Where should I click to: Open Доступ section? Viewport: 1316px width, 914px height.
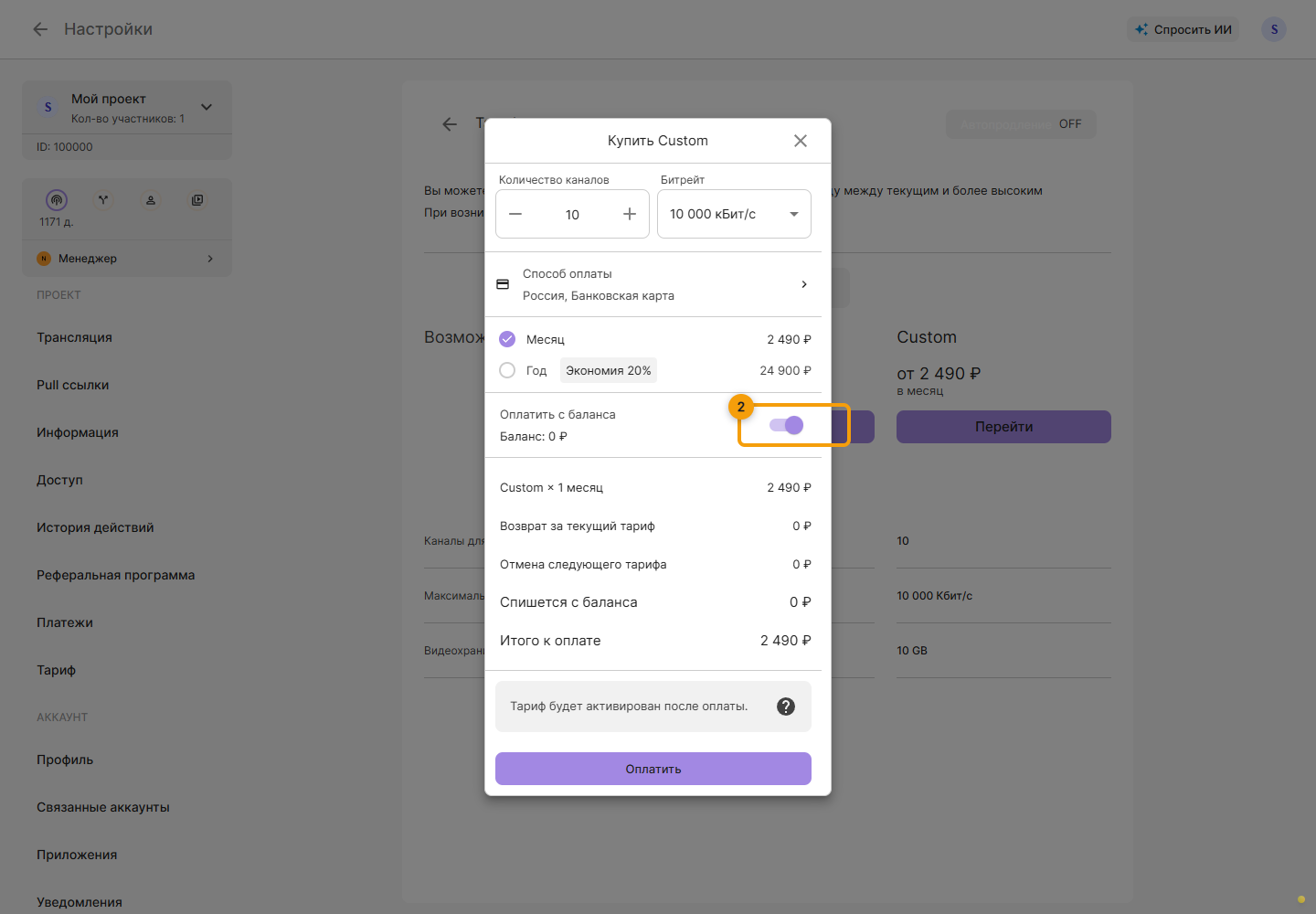pos(59,480)
